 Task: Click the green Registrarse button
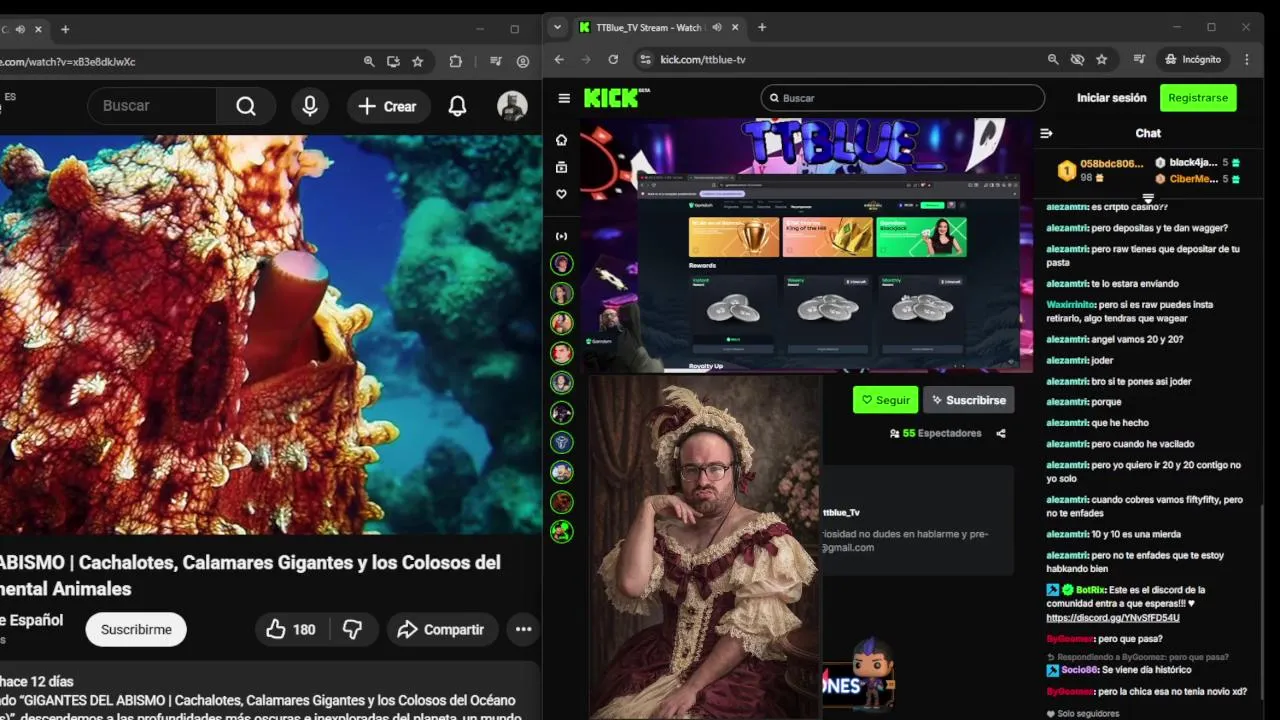click(x=1198, y=98)
